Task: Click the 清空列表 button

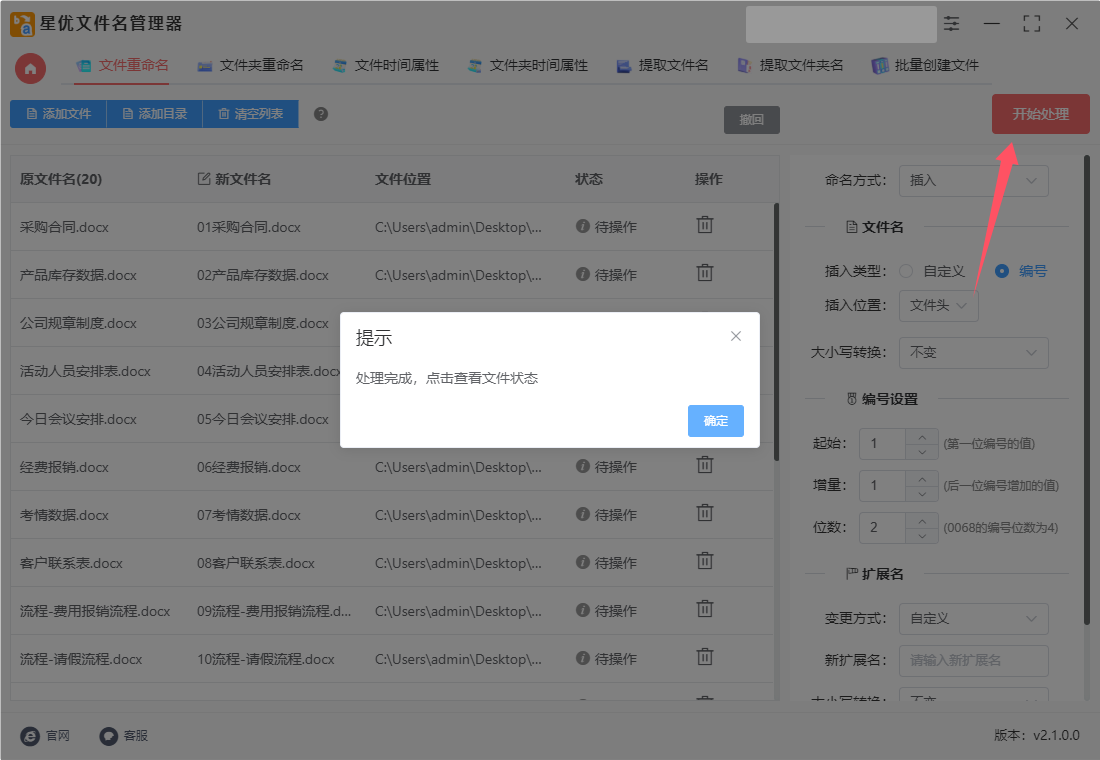Action: pyautogui.click(x=250, y=114)
